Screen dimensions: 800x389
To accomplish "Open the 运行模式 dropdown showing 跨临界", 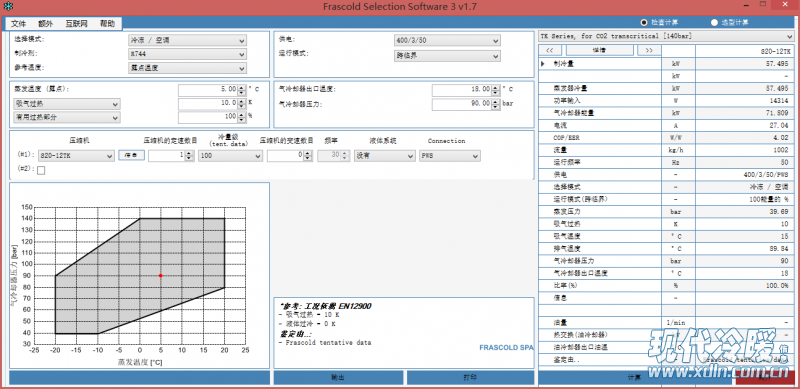I will click(x=447, y=56).
